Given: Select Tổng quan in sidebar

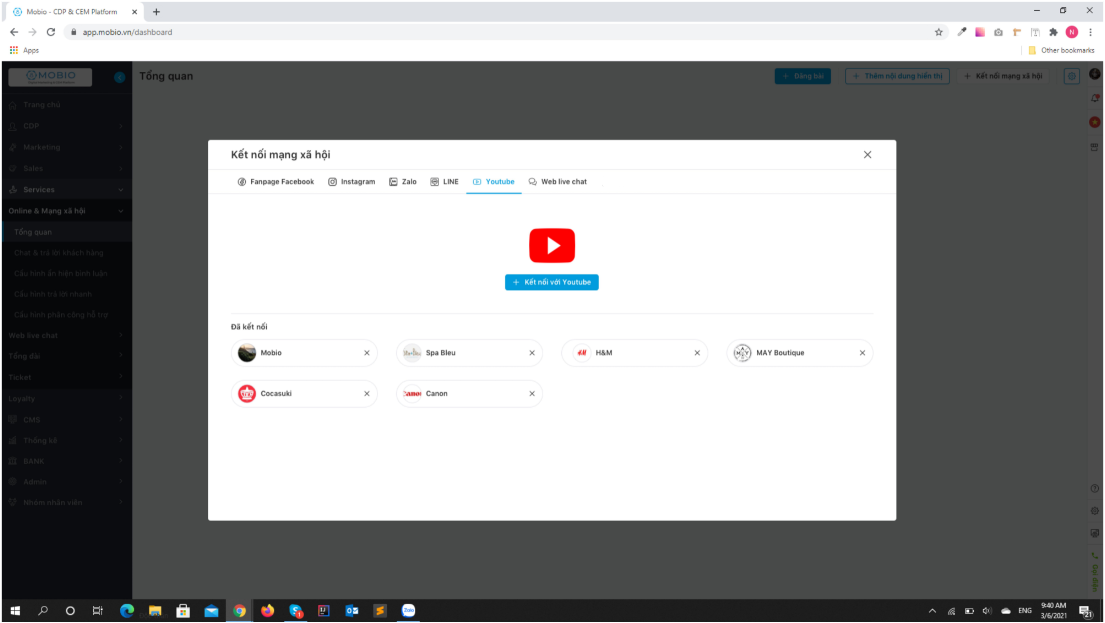Looking at the screenshot, I should [x=66, y=232].
